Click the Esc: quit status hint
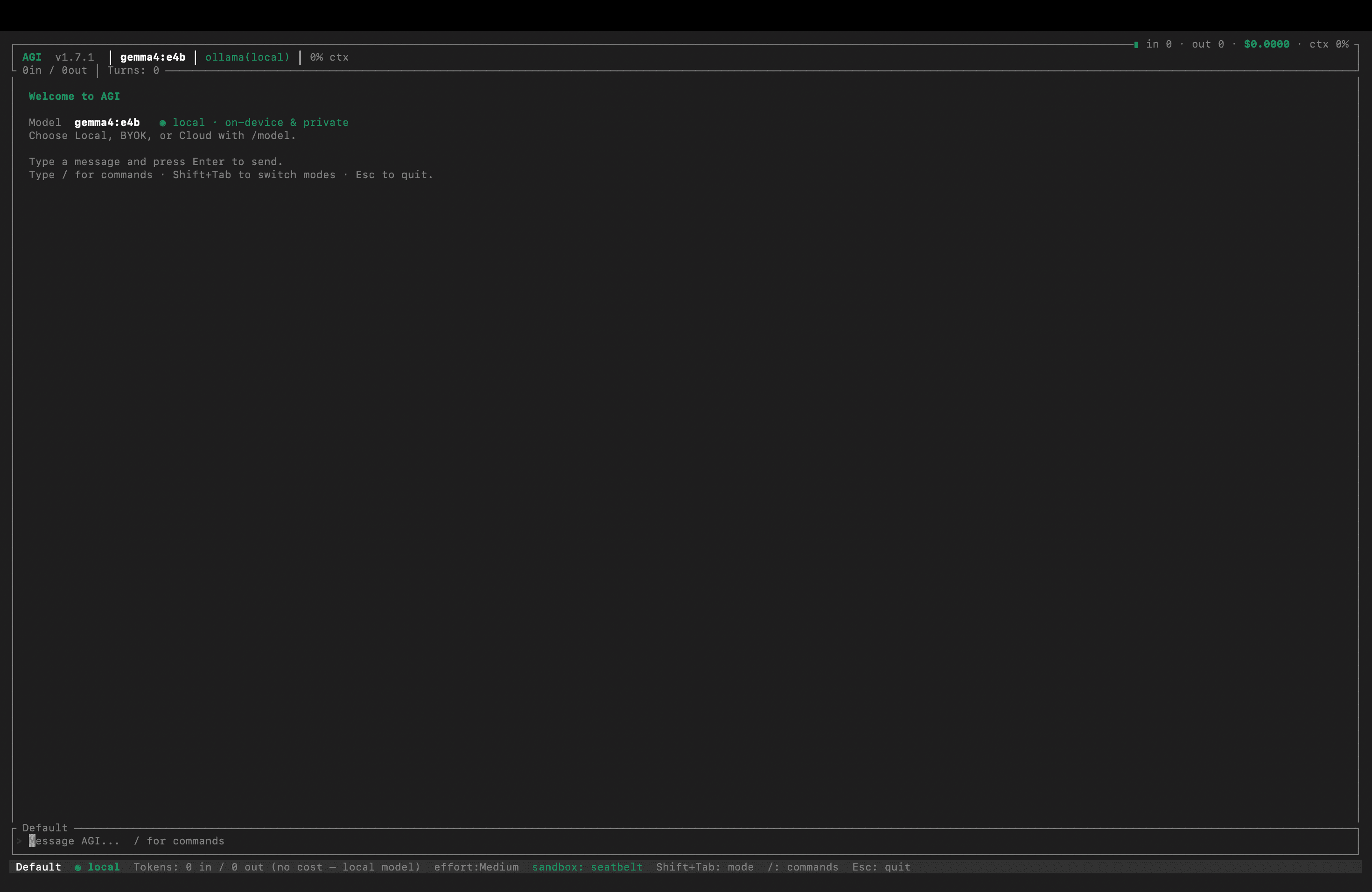 (882, 867)
